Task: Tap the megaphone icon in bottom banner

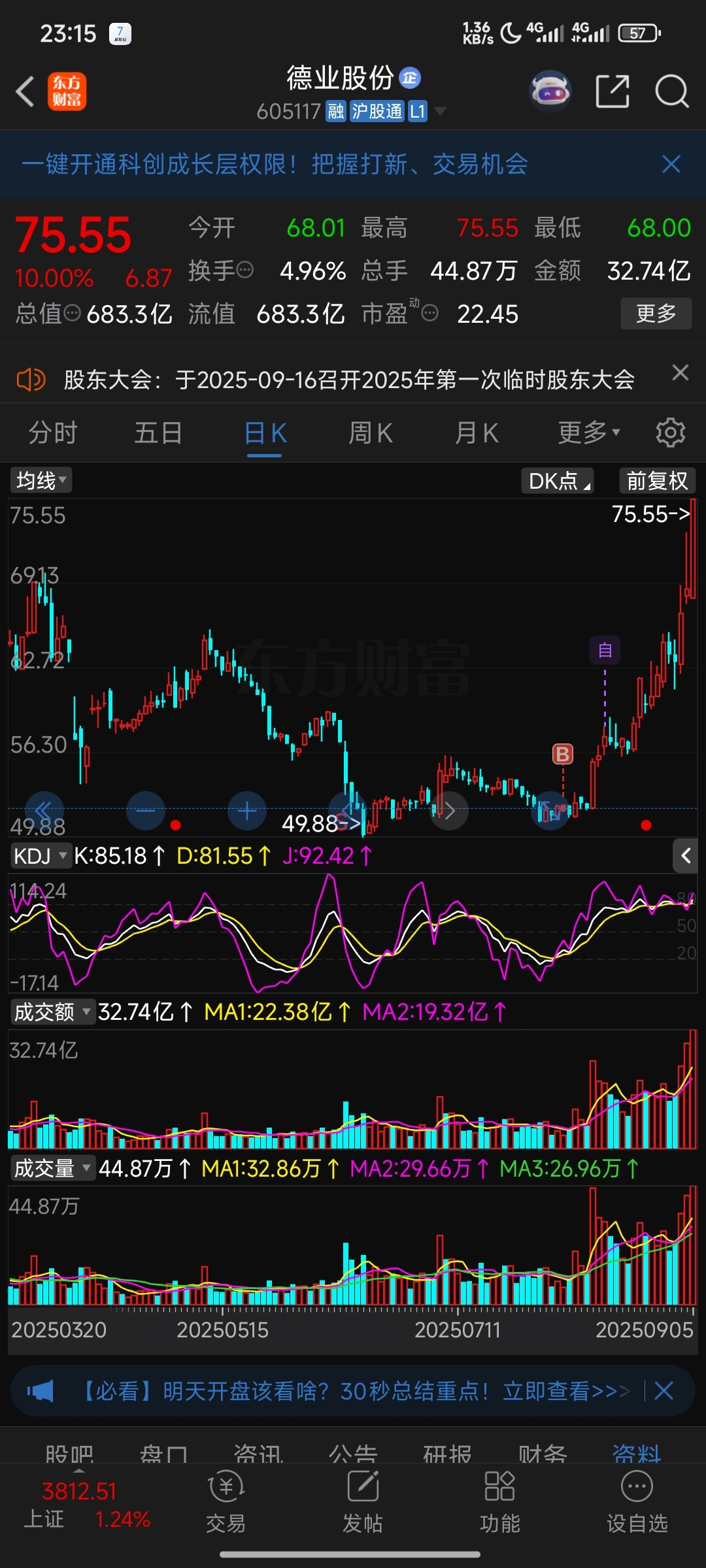Action: tap(41, 1391)
